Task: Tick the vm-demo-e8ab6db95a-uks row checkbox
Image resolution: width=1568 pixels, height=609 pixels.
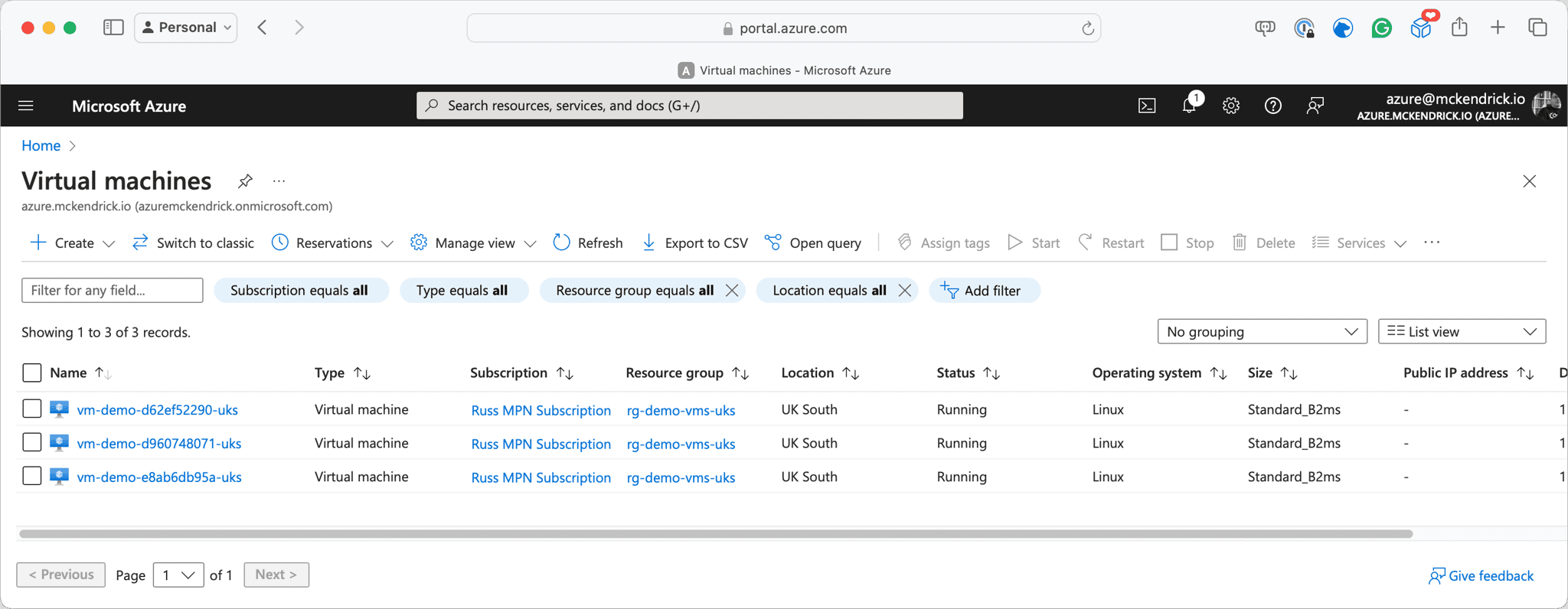Action: pos(31,476)
